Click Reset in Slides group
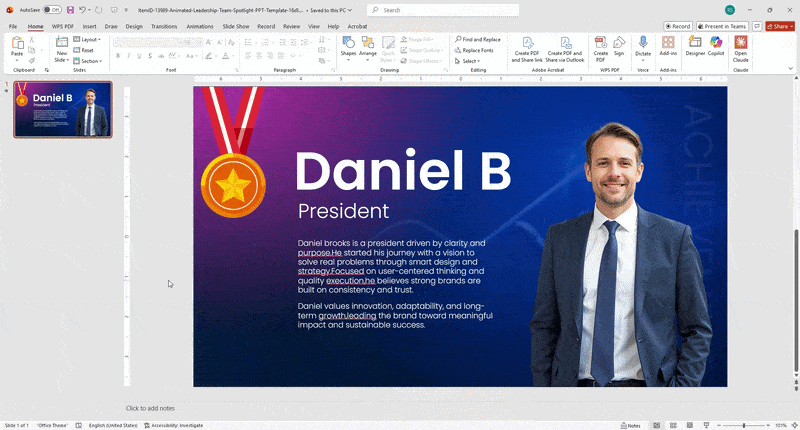 pyautogui.click(x=84, y=50)
